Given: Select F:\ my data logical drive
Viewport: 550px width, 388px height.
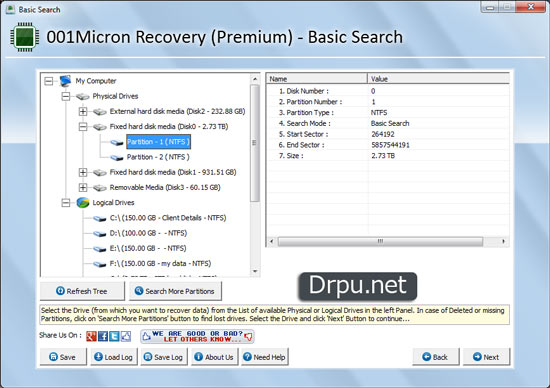Looking at the screenshot, I should click(x=160, y=263).
